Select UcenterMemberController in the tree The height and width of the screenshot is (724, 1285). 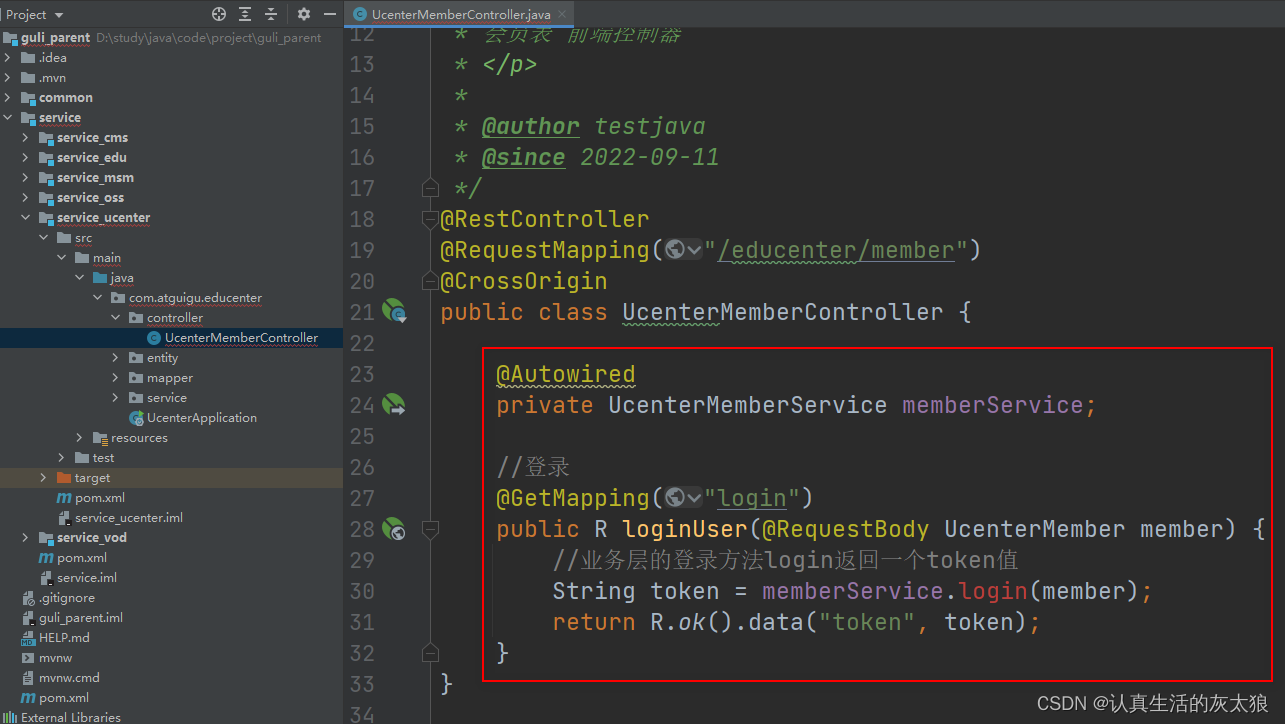[x=242, y=338]
